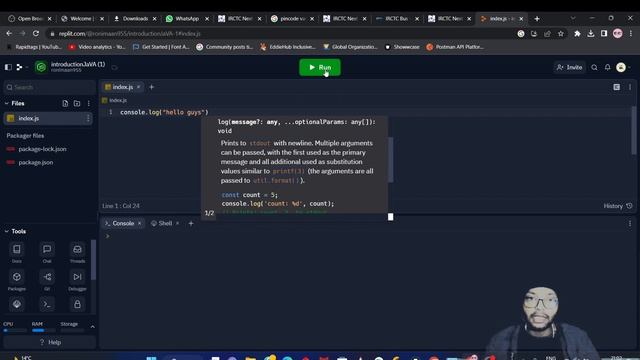
Task: Collapse the Files section
Action: [x=7, y=103]
